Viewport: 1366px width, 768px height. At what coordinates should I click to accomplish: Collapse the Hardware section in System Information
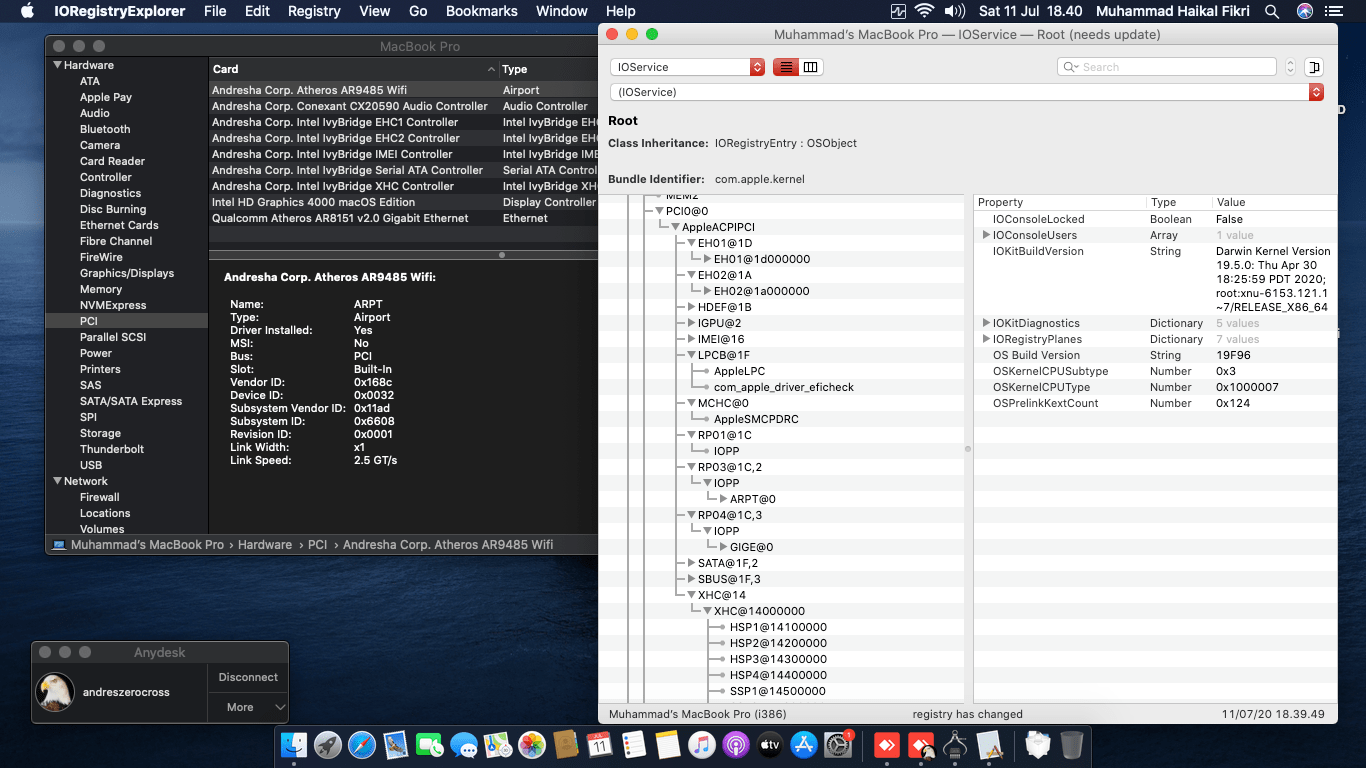tap(57, 65)
